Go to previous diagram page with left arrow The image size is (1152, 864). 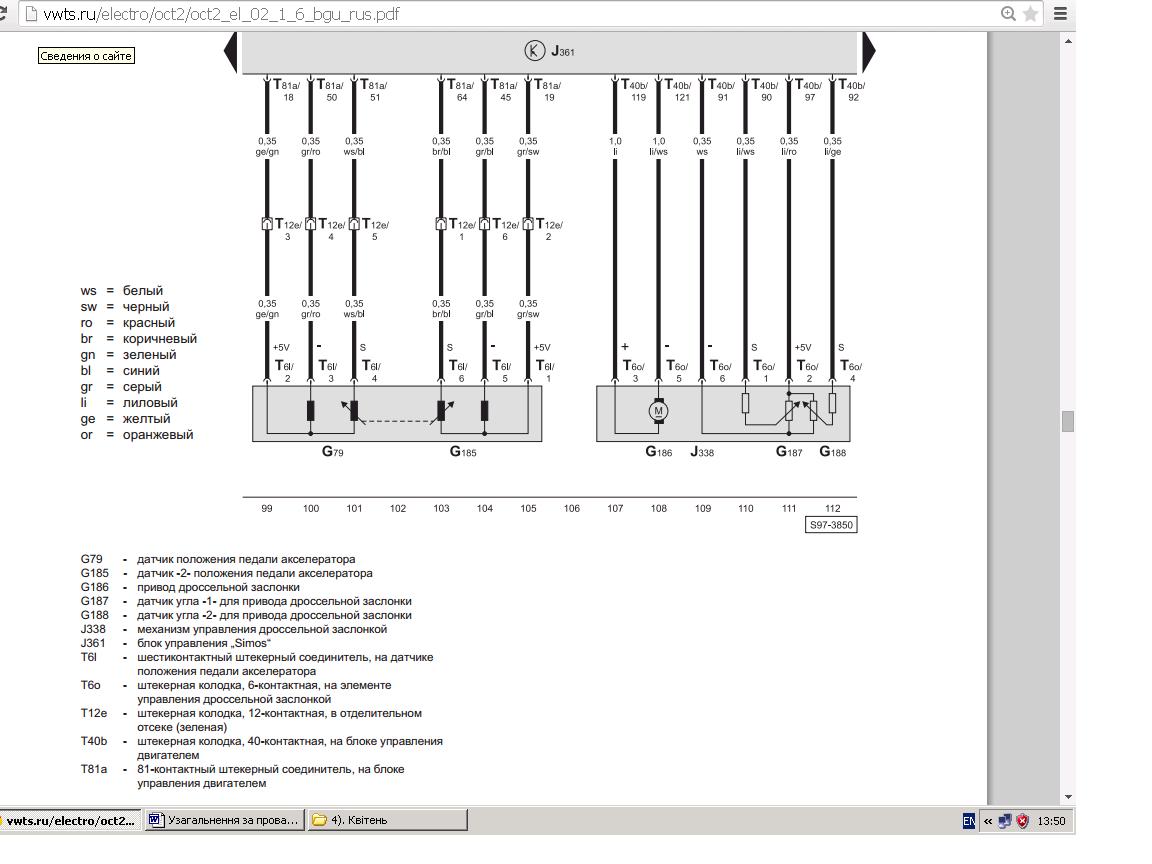tap(230, 52)
